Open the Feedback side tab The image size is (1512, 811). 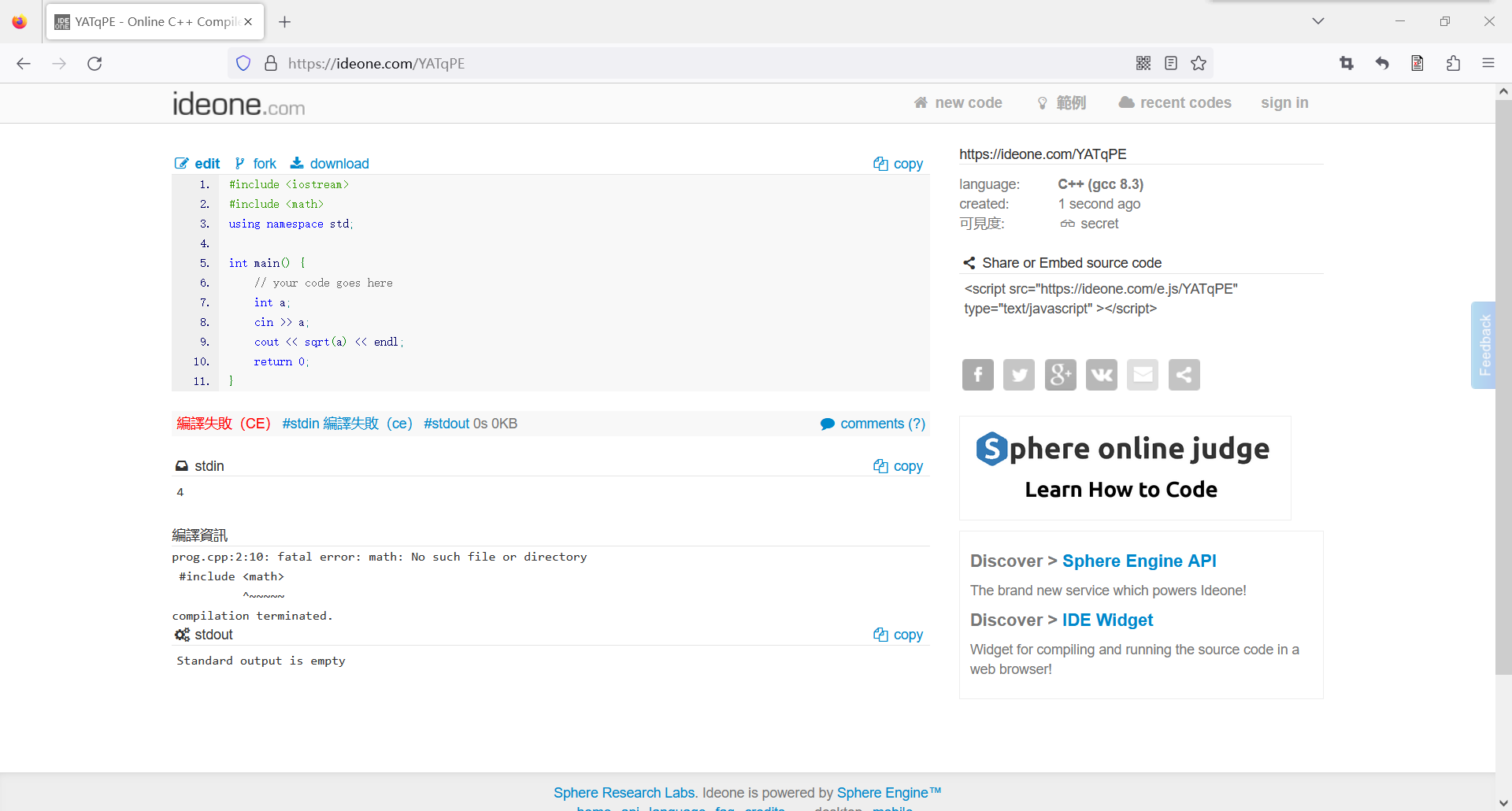[1484, 345]
